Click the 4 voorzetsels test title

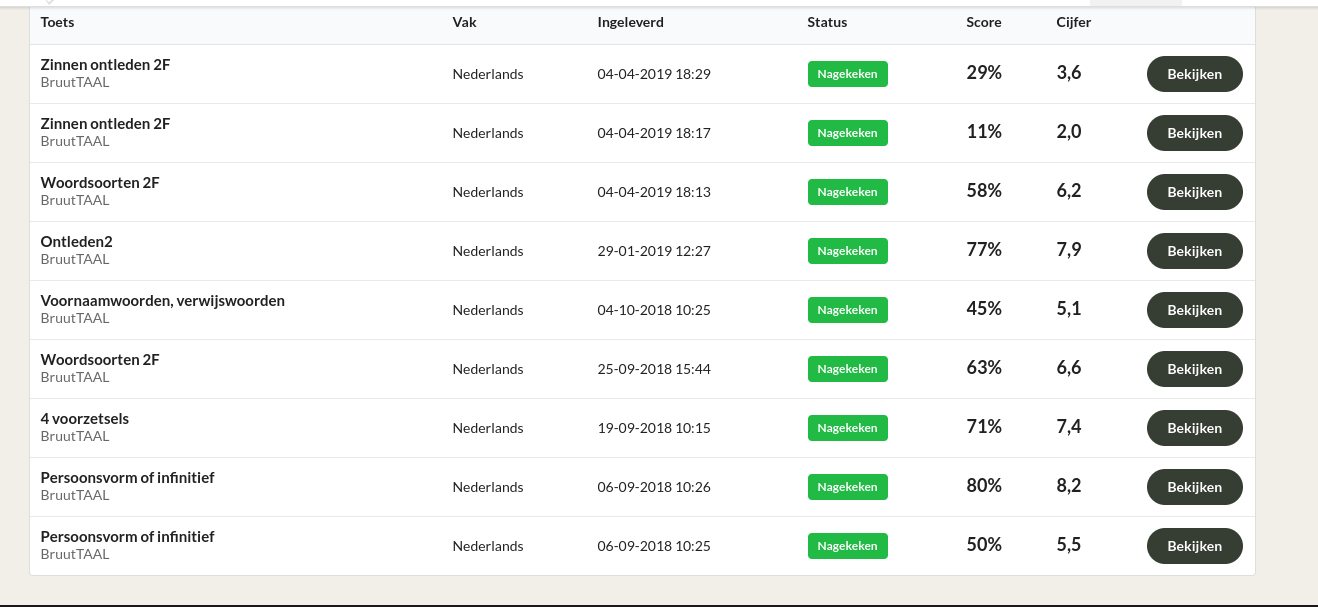click(x=85, y=418)
